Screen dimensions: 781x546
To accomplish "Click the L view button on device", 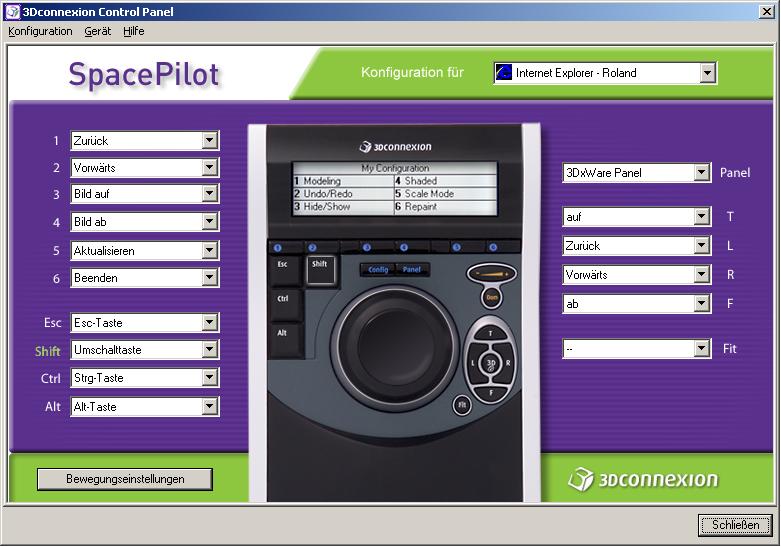I will tap(473, 364).
